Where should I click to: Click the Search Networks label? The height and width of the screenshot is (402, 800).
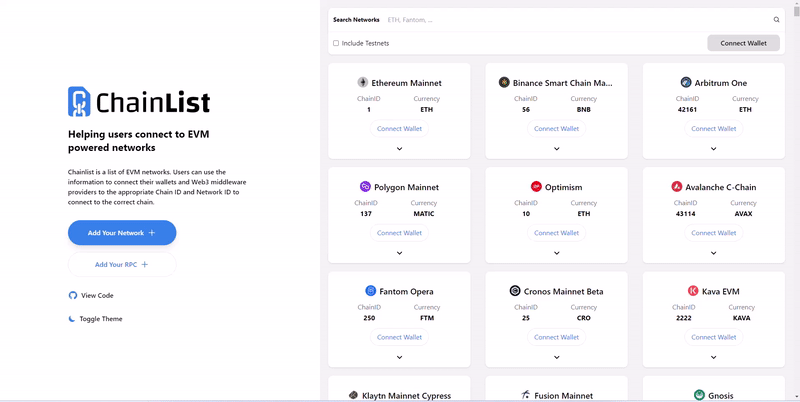coord(356,20)
